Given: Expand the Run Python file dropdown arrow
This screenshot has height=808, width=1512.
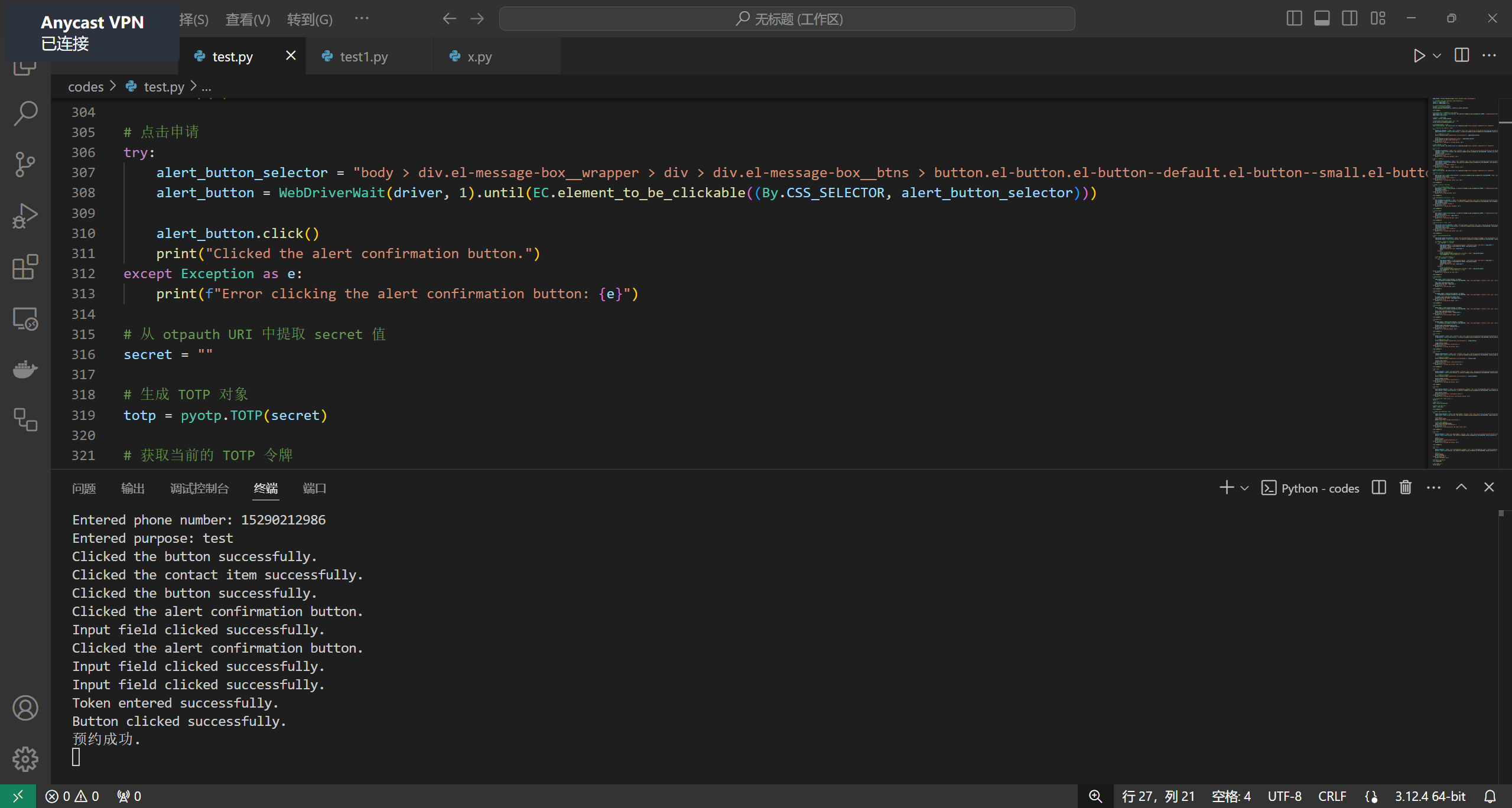Looking at the screenshot, I should [x=1437, y=56].
